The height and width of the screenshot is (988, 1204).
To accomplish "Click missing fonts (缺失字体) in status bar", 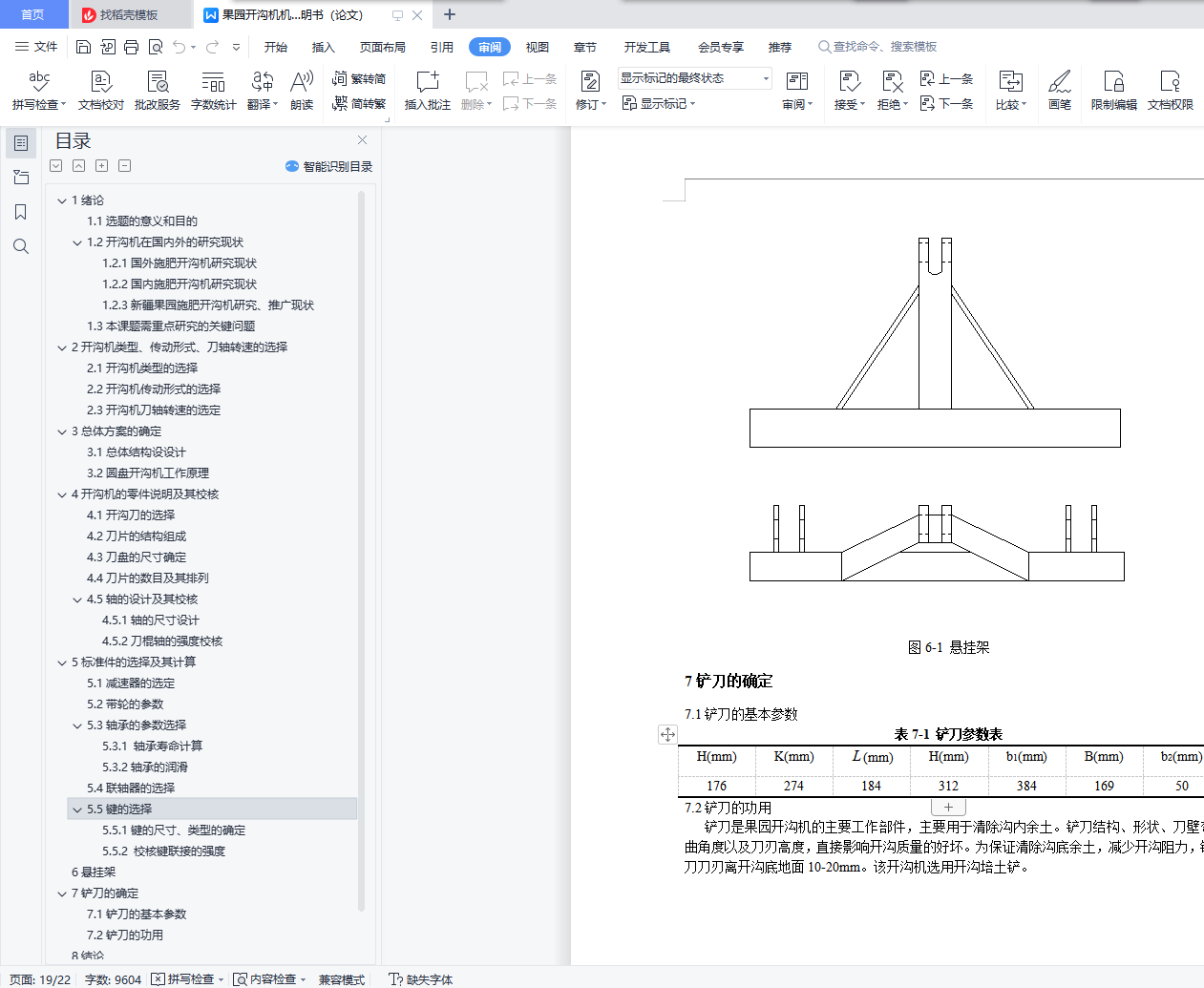I will pyautogui.click(x=421, y=979).
